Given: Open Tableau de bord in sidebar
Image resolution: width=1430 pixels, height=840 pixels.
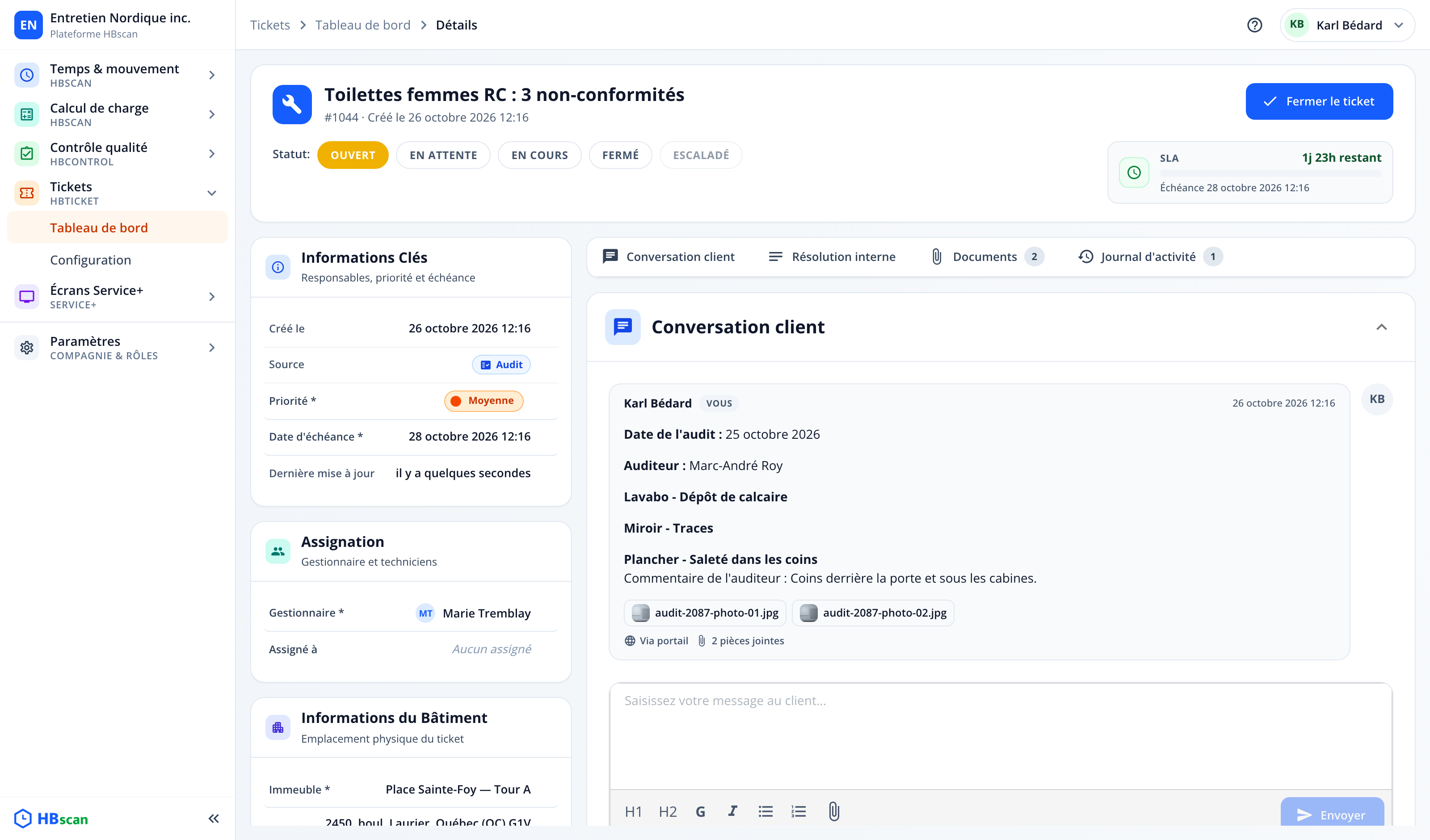Looking at the screenshot, I should point(118,227).
